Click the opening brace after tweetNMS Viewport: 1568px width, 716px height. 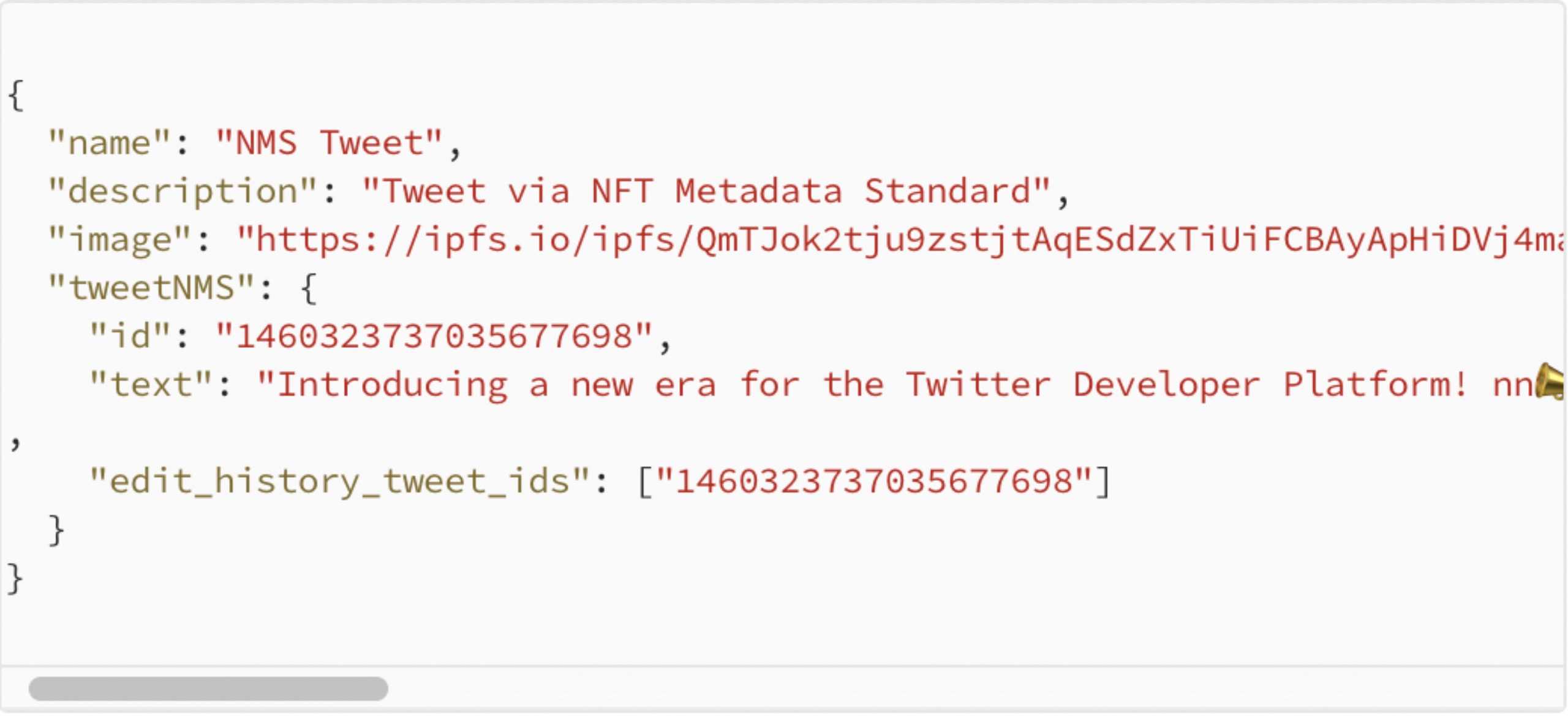pyautogui.click(x=309, y=288)
